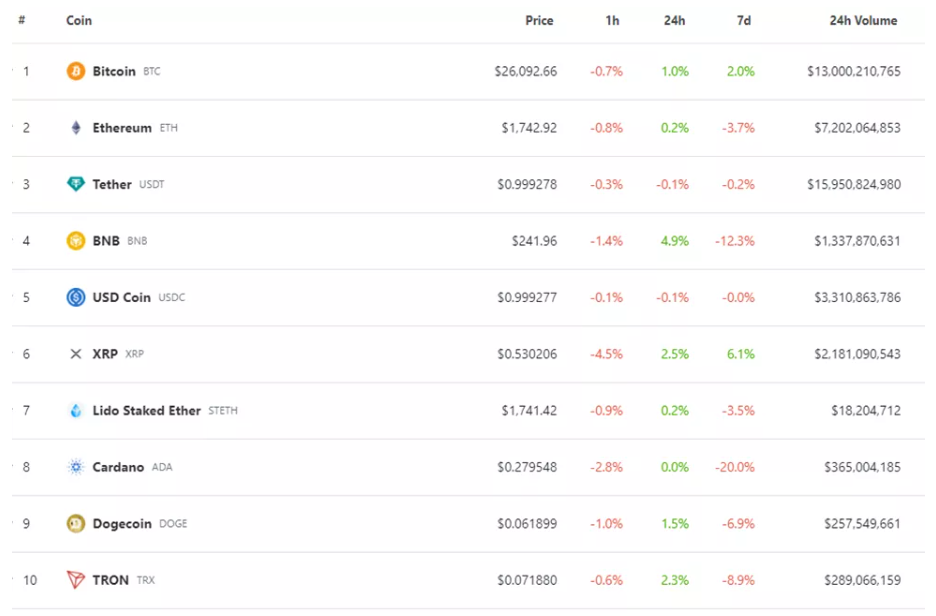
Task: Click Bitcoin's price value $26,092.66
Action: point(525,72)
